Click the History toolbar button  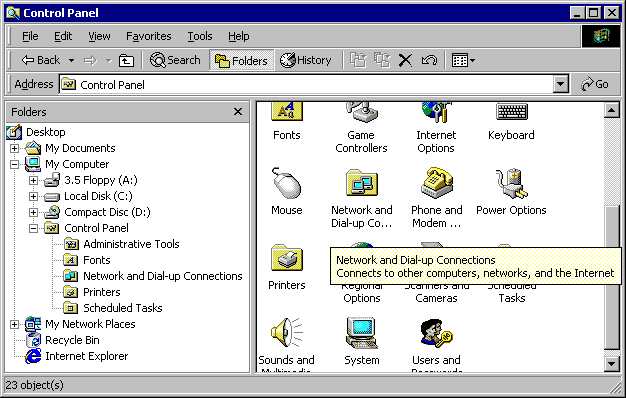306,61
